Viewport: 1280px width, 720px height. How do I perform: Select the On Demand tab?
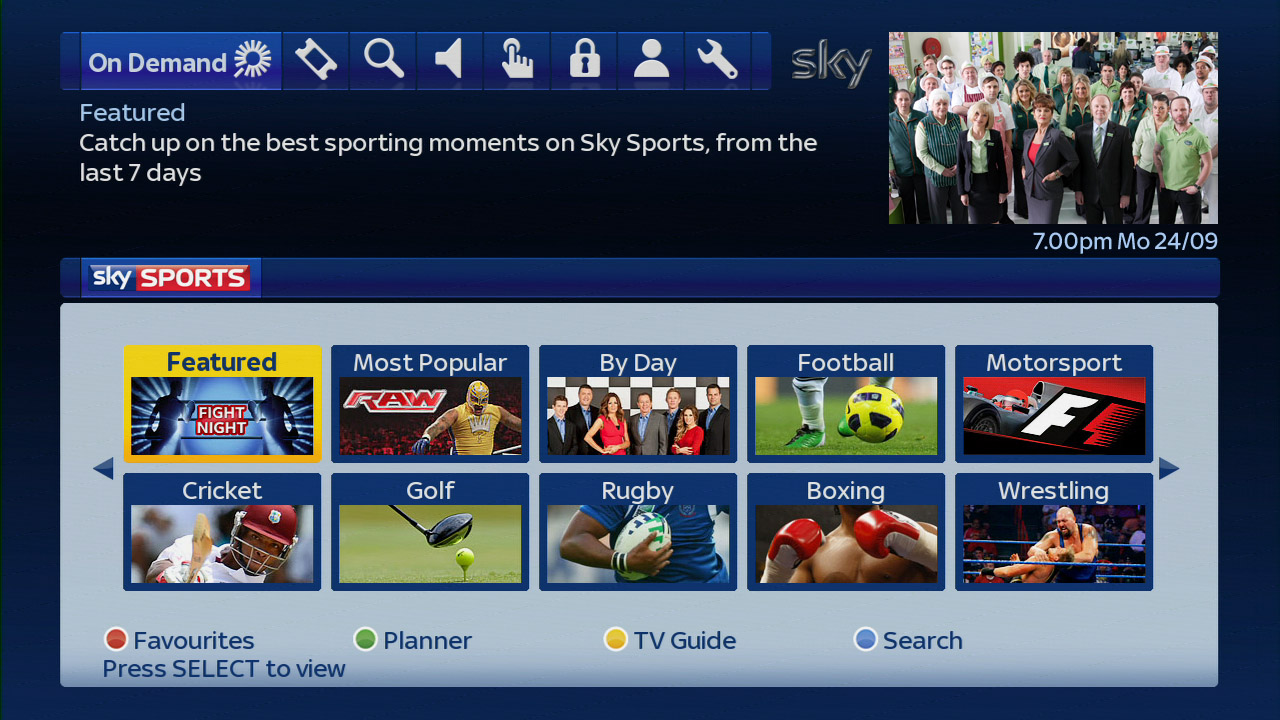(181, 61)
